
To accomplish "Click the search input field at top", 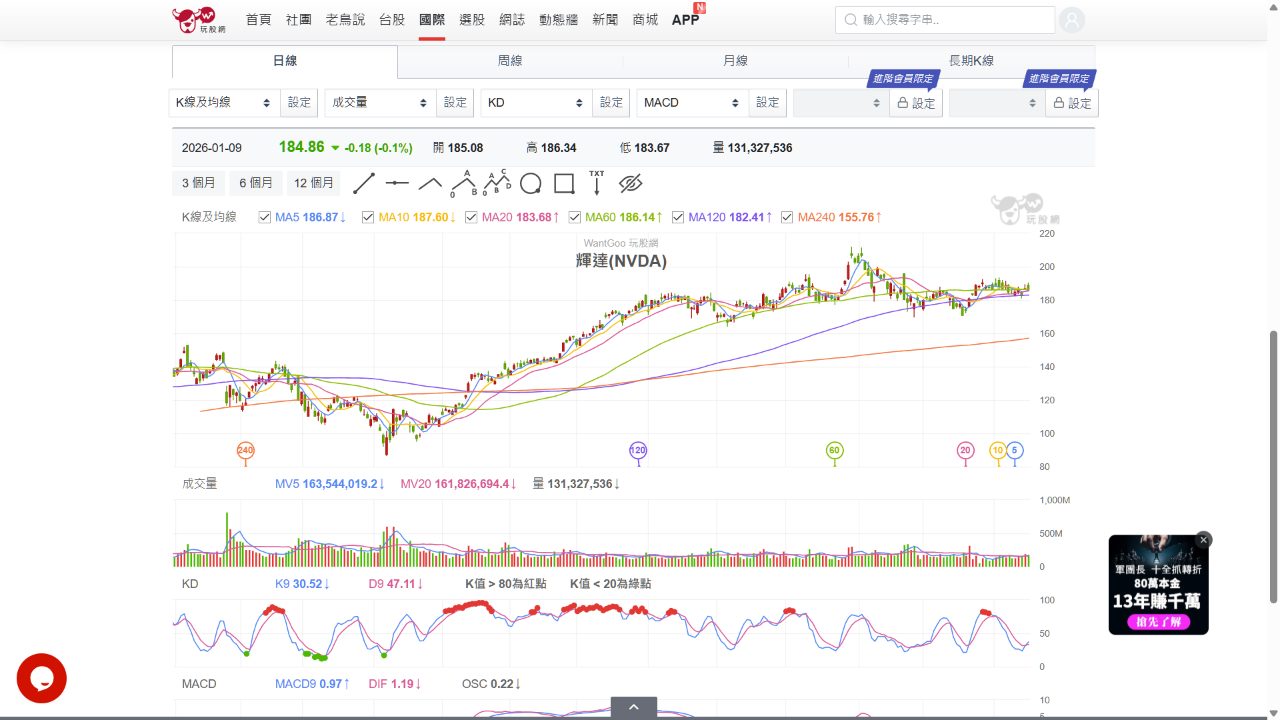I will pos(945,19).
